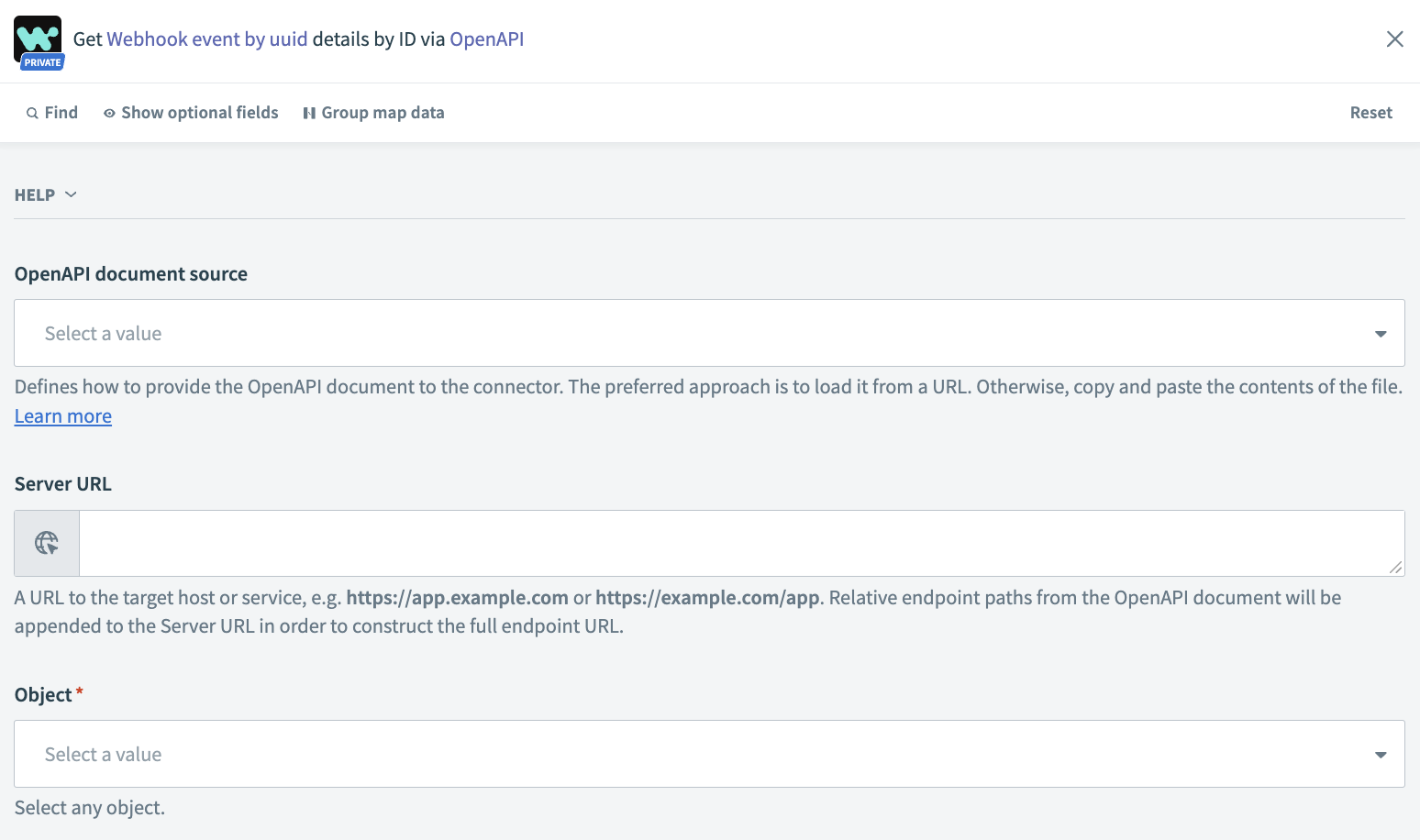
Task: Open the OpenAPI document source dropdown
Action: pyautogui.click(x=697, y=333)
